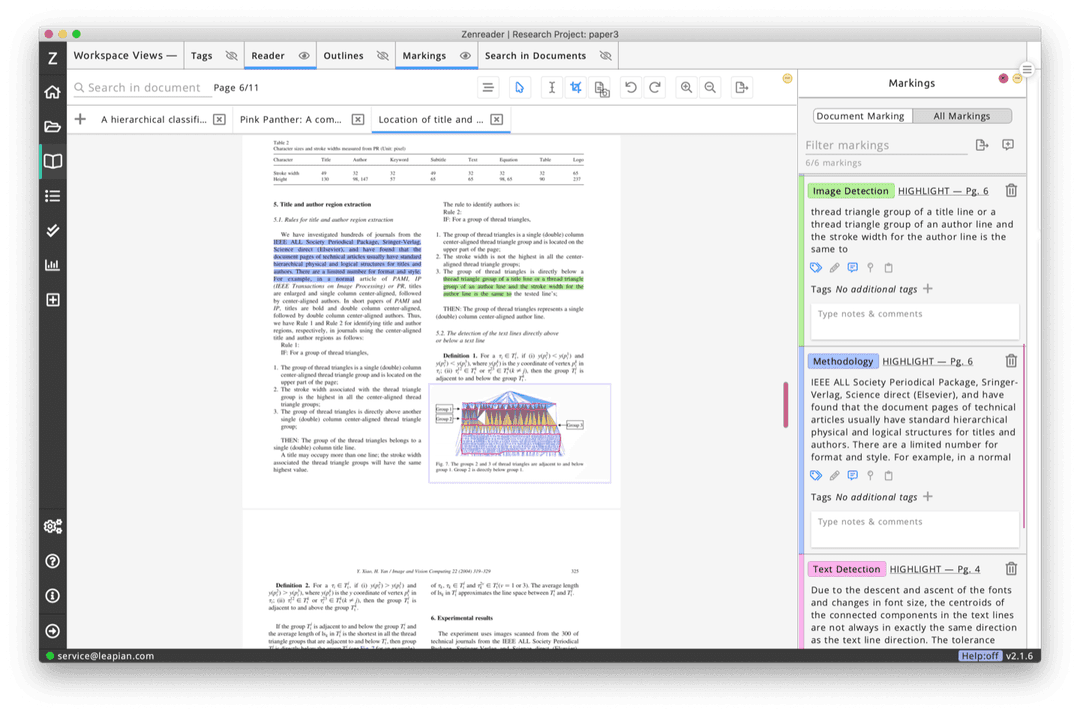Zoom out of the document
Image resolution: width=1080 pixels, height=714 pixels.
(710, 88)
